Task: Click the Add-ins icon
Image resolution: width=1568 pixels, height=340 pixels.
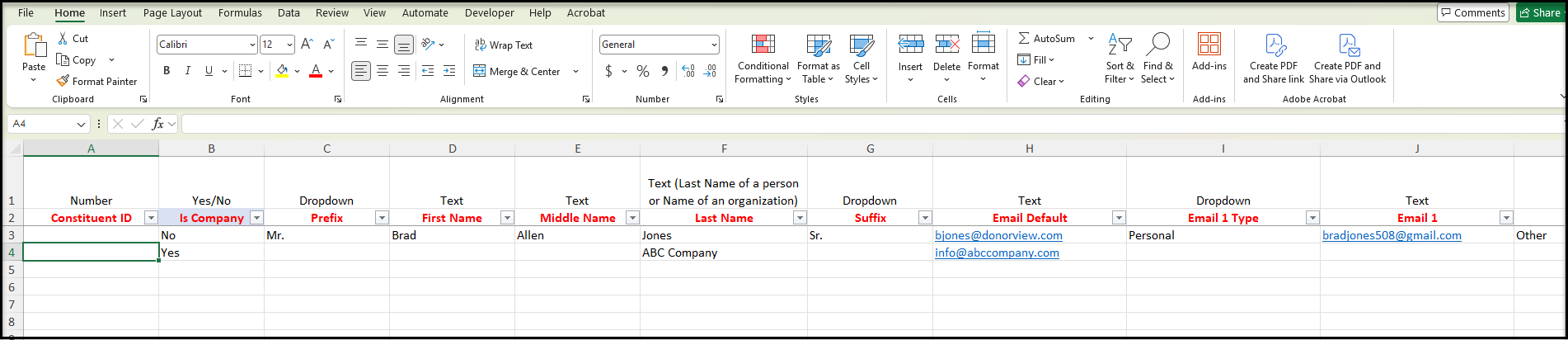Action: tap(1209, 45)
